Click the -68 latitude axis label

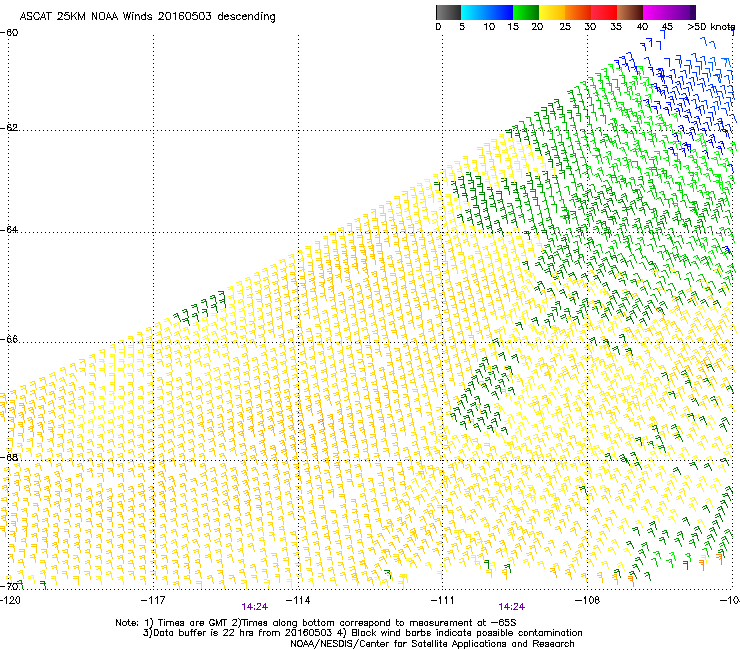[9, 457]
